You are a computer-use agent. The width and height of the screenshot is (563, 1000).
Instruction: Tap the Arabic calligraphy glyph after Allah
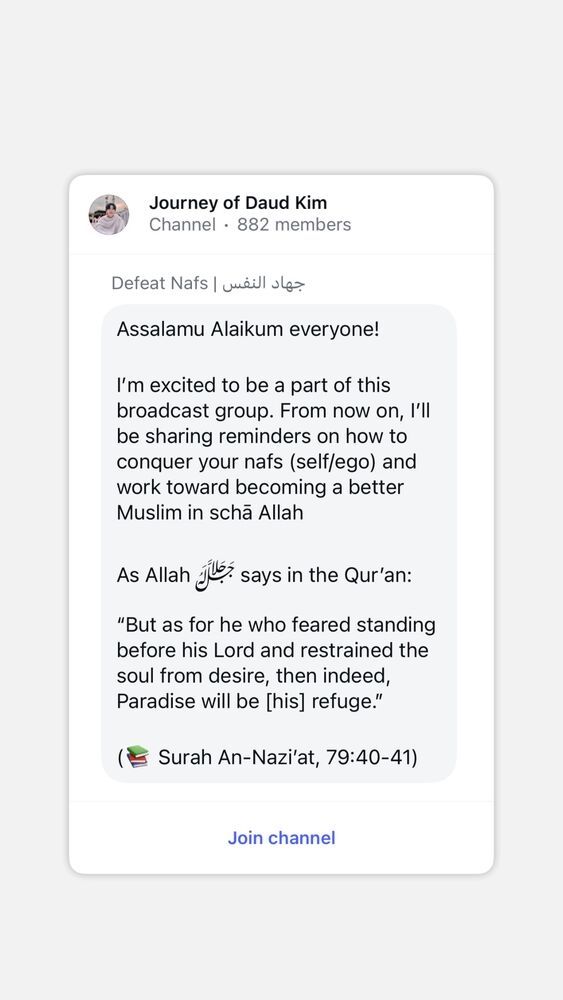click(x=215, y=575)
